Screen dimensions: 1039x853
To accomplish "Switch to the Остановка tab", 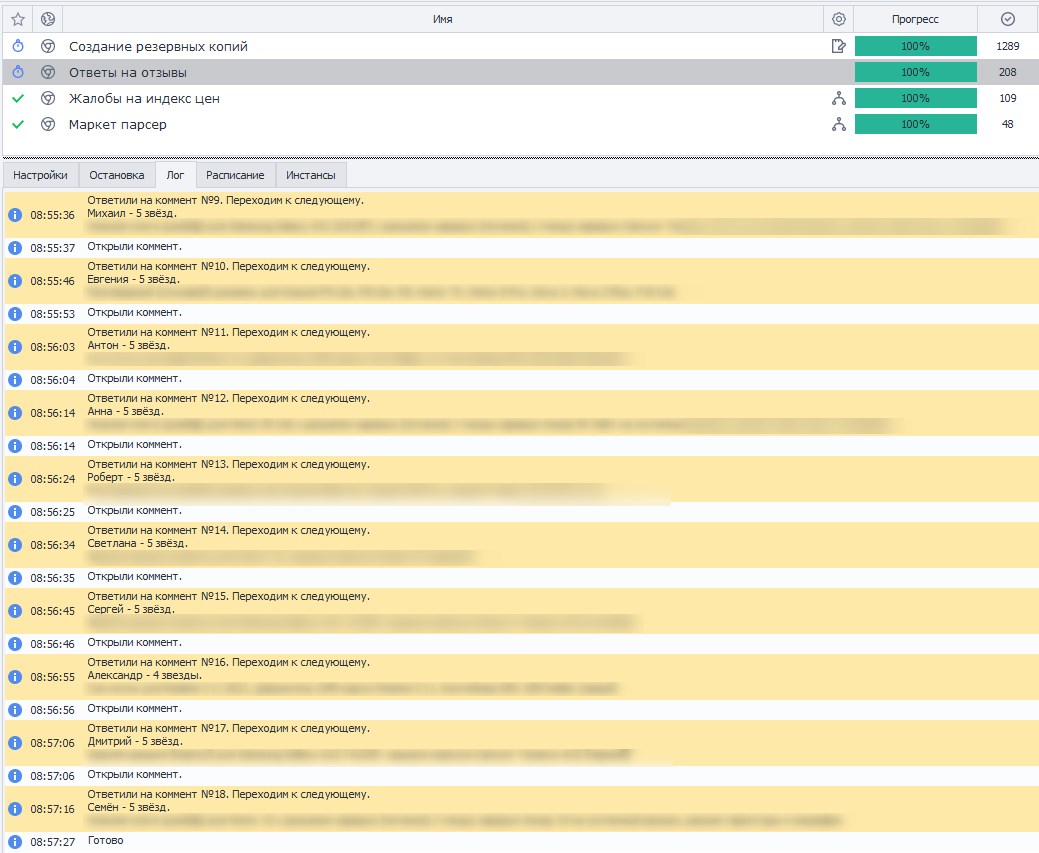I will (x=117, y=175).
